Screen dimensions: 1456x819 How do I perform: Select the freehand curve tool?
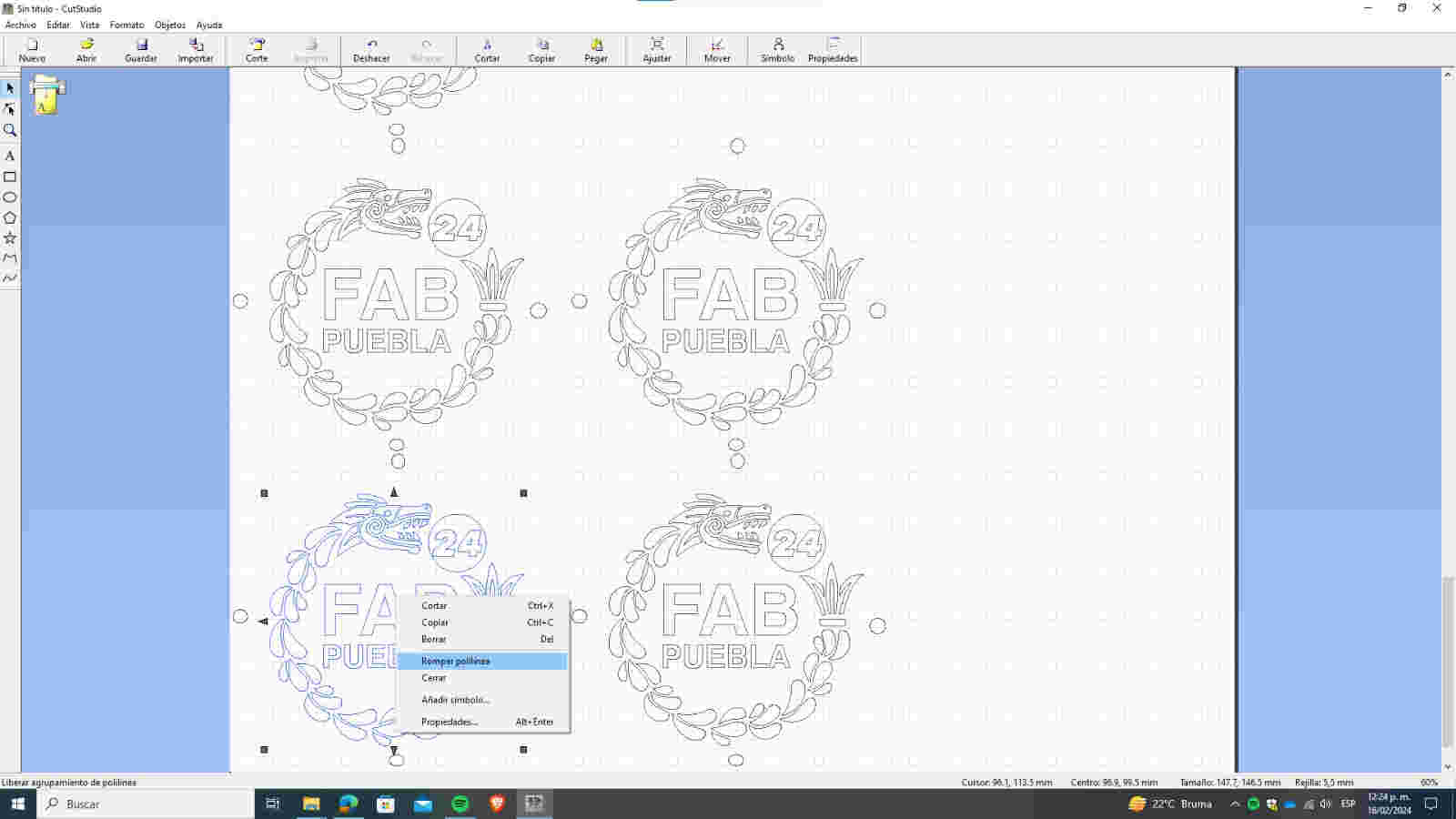click(x=10, y=278)
